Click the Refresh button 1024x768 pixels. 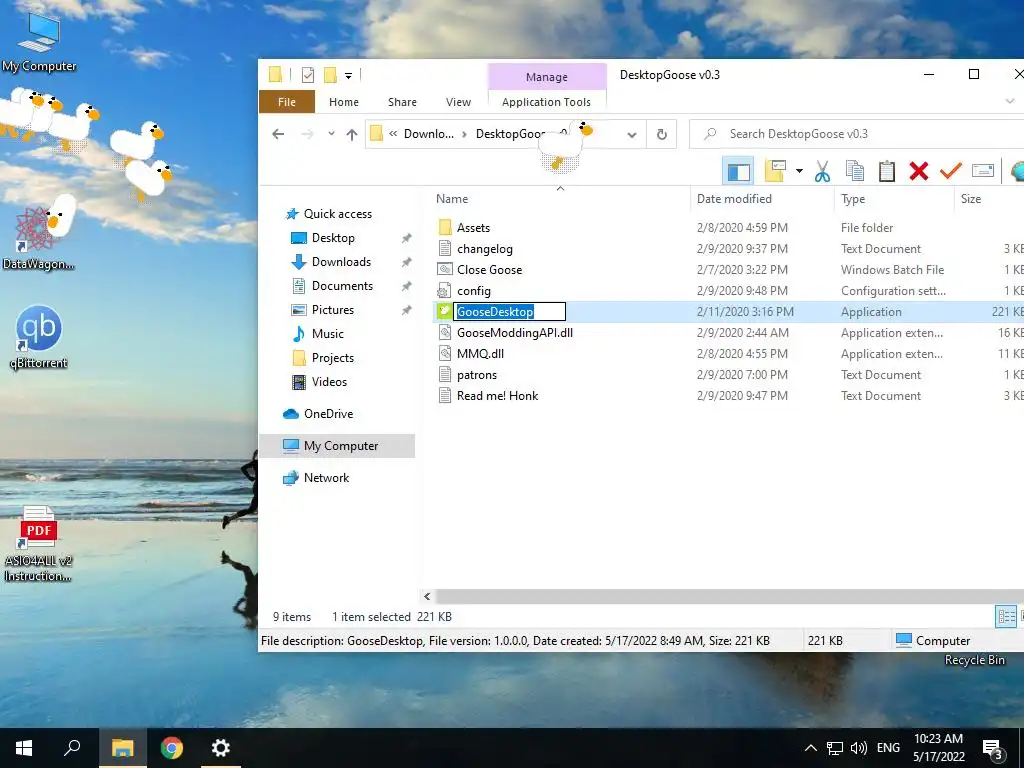(662, 135)
